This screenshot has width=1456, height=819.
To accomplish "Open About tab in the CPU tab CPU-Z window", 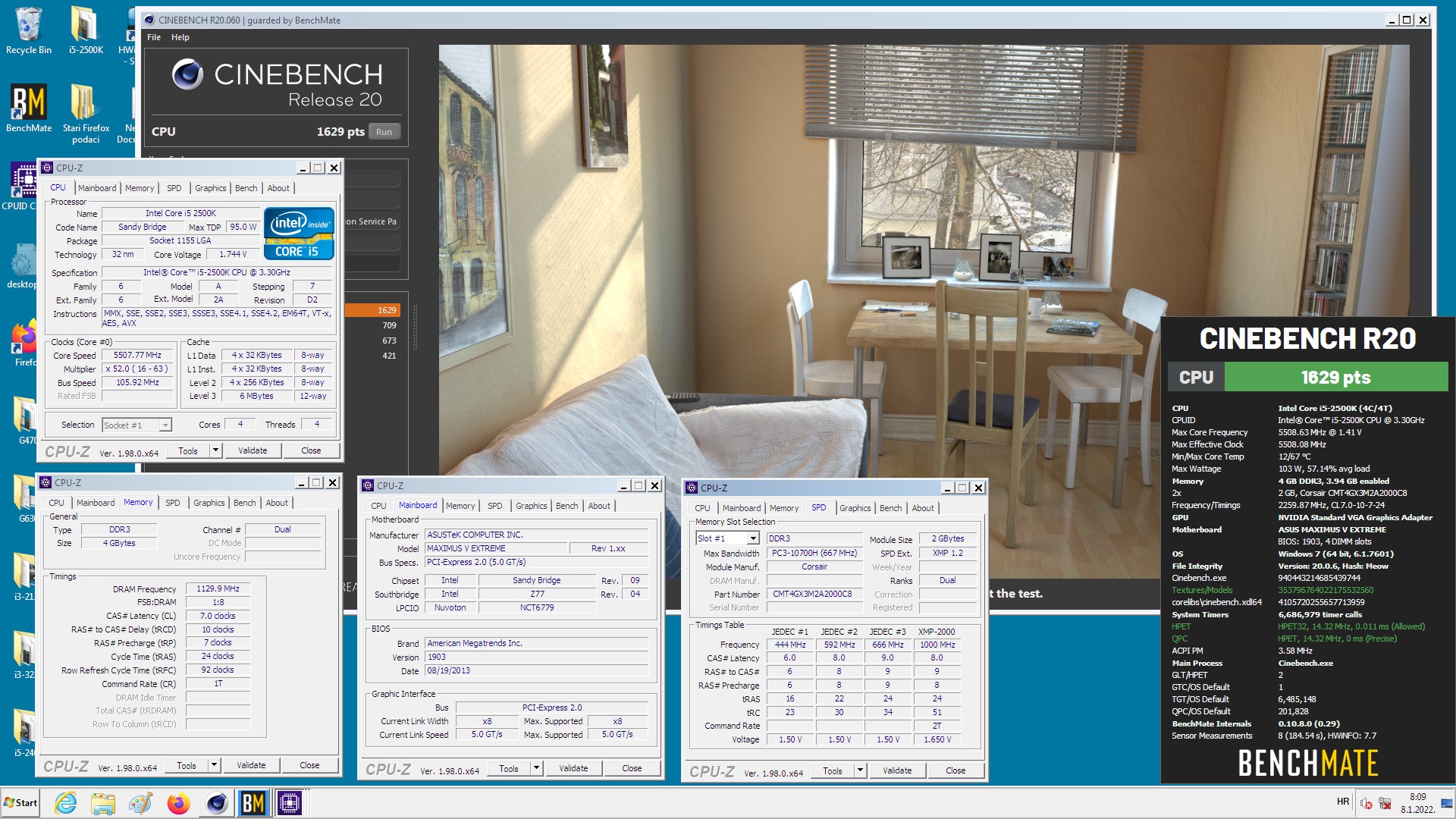I will (x=278, y=188).
